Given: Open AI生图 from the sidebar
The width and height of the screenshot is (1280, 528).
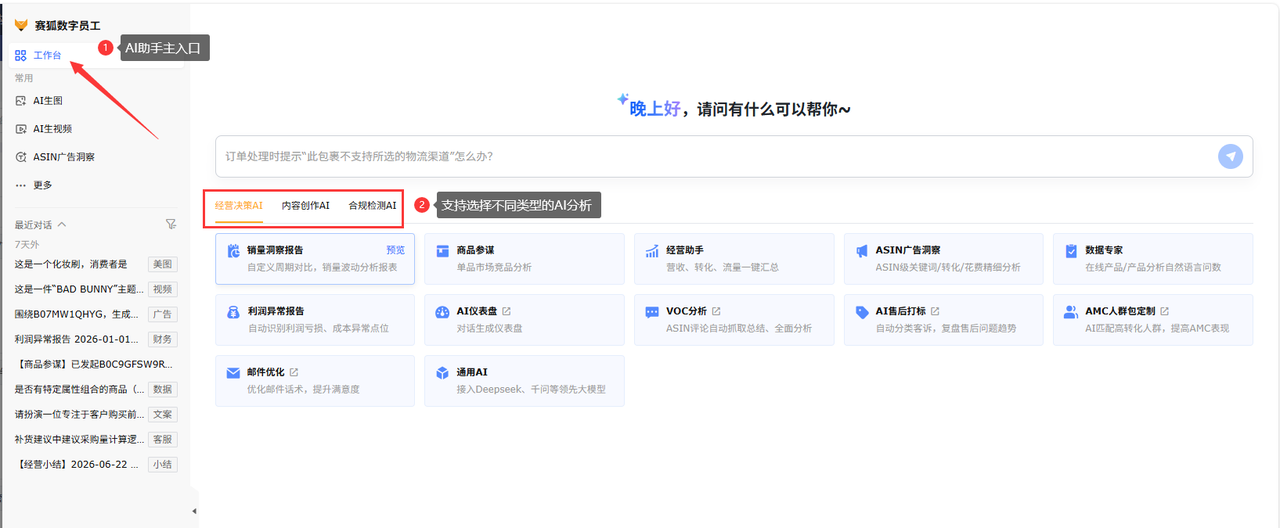Looking at the screenshot, I should (x=48, y=101).
